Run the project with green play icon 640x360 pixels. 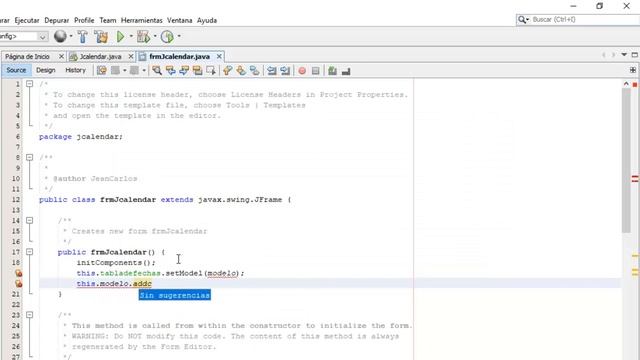(x=120, y=37)
